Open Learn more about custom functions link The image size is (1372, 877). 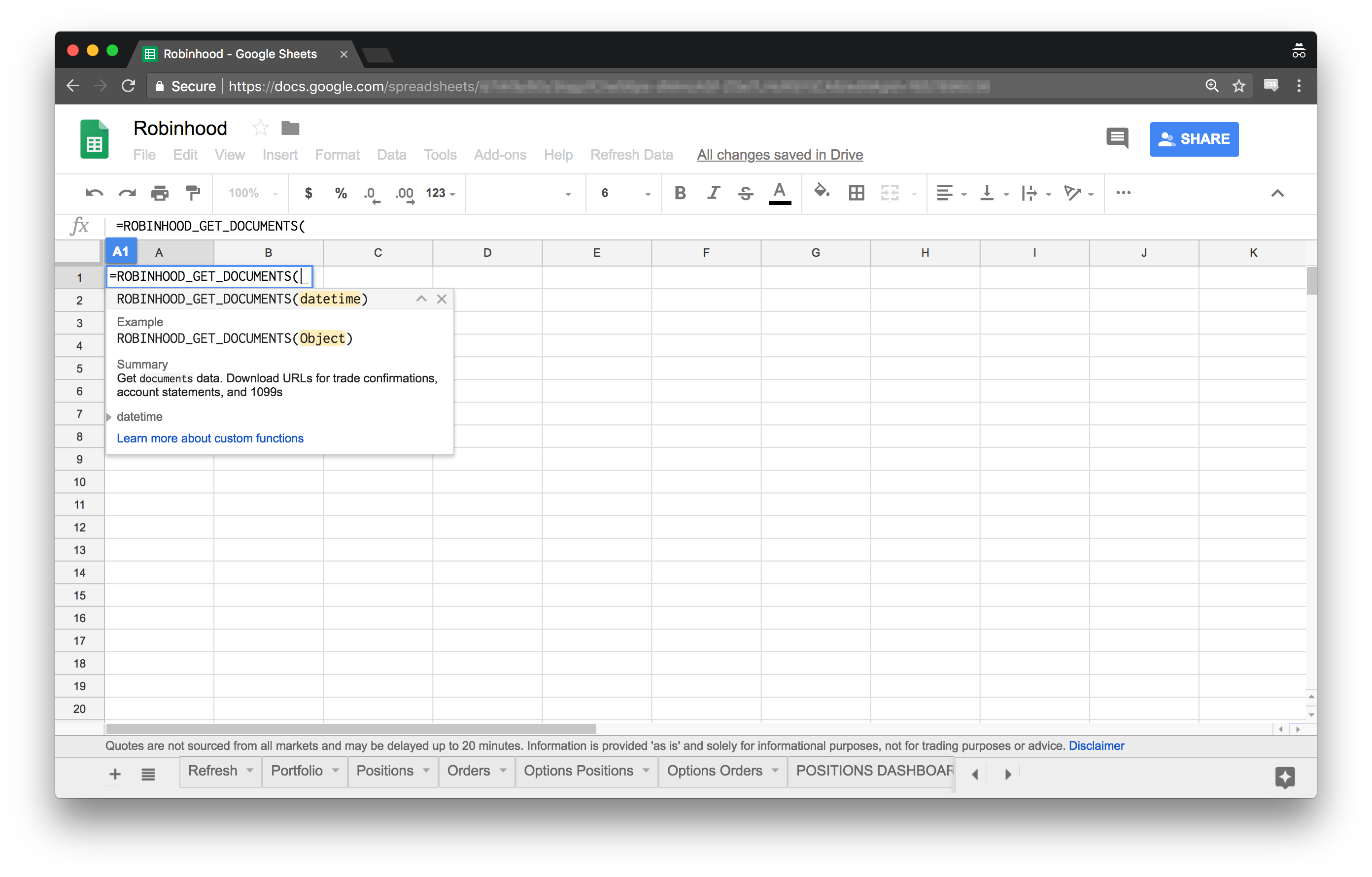coord(209,438)
